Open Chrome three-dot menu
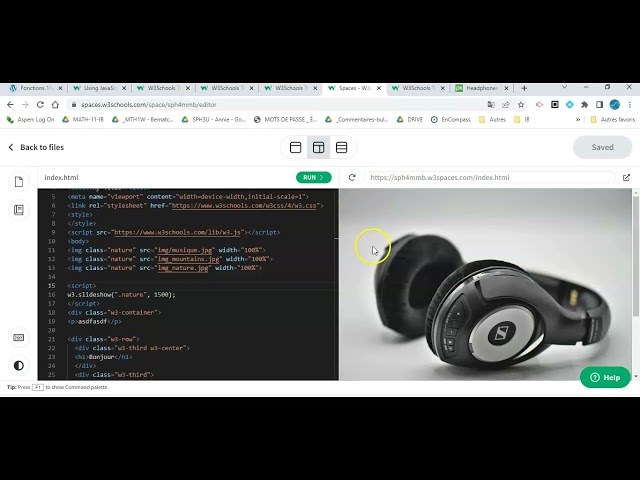640x480 pixels. [630, 104]
